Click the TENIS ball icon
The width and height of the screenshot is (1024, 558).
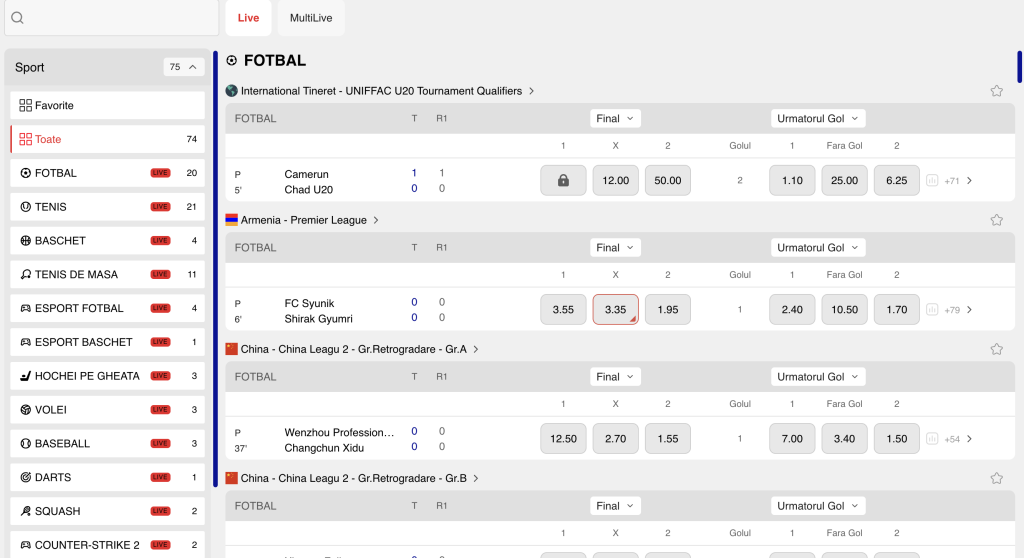(x=25, y=206)
